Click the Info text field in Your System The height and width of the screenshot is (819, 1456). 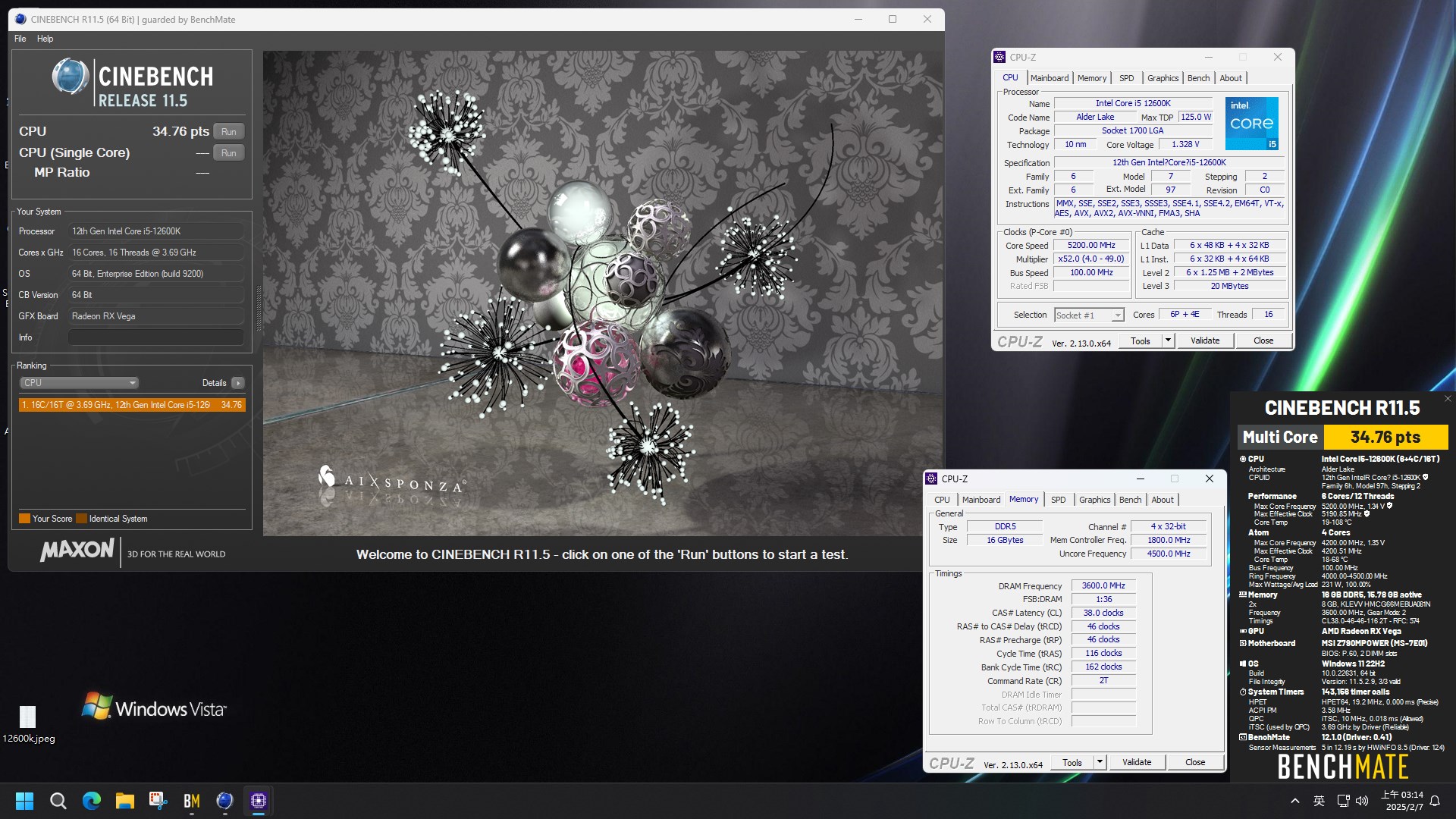point(156,337)
